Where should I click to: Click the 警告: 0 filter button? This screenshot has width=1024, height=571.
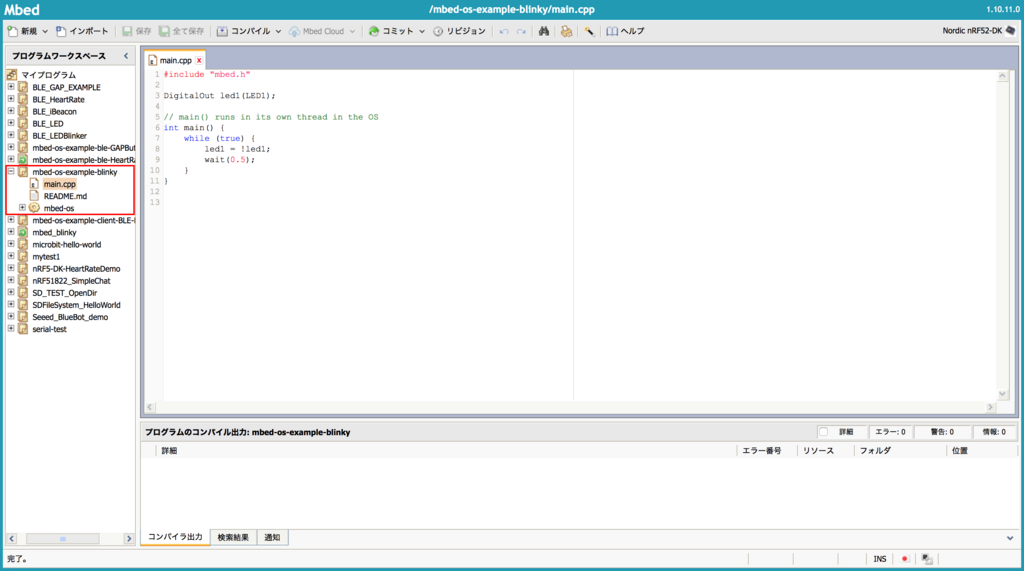click(x=942, y=432)
